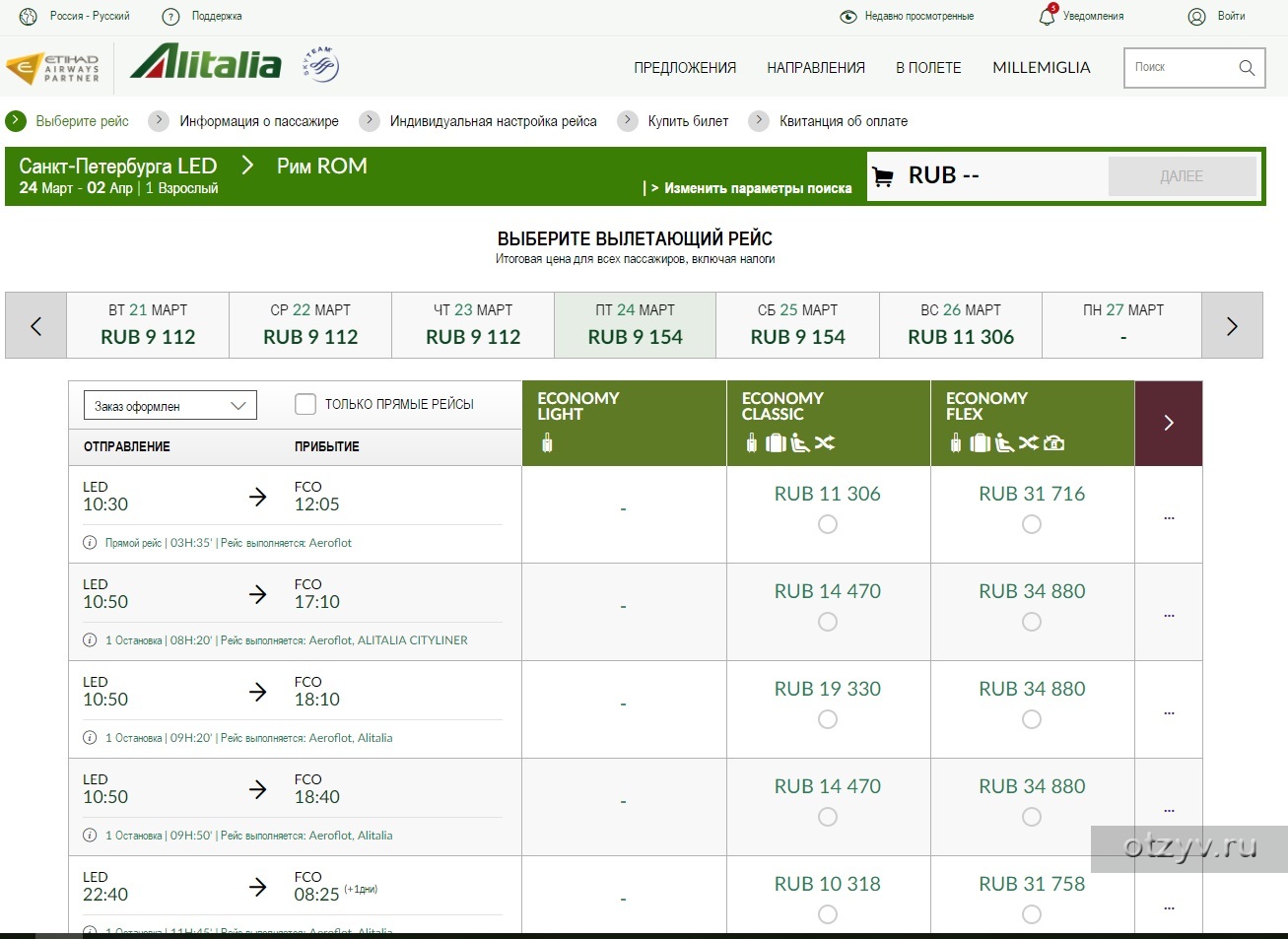Enable Только прямые рейсы checkbox
1288x939 pixels.
click(305, 404)
